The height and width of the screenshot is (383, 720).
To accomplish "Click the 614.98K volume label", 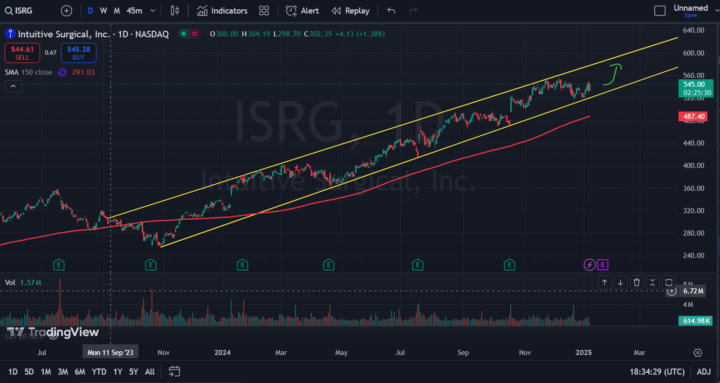I will pyautogui.click(x=695, y=321).
